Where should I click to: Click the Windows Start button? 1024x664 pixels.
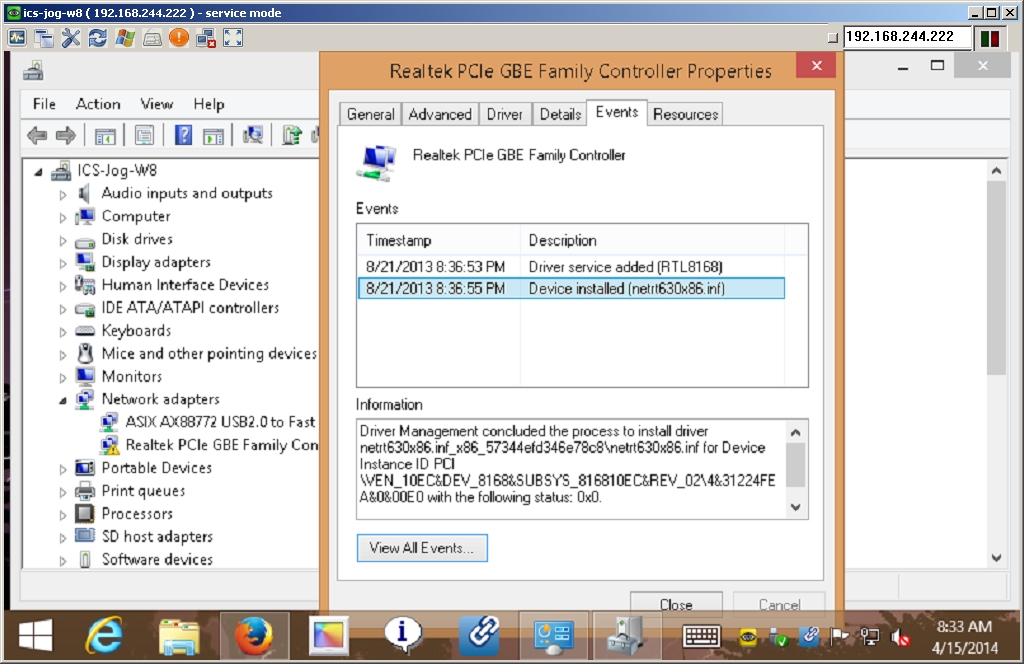coord(36,635)
